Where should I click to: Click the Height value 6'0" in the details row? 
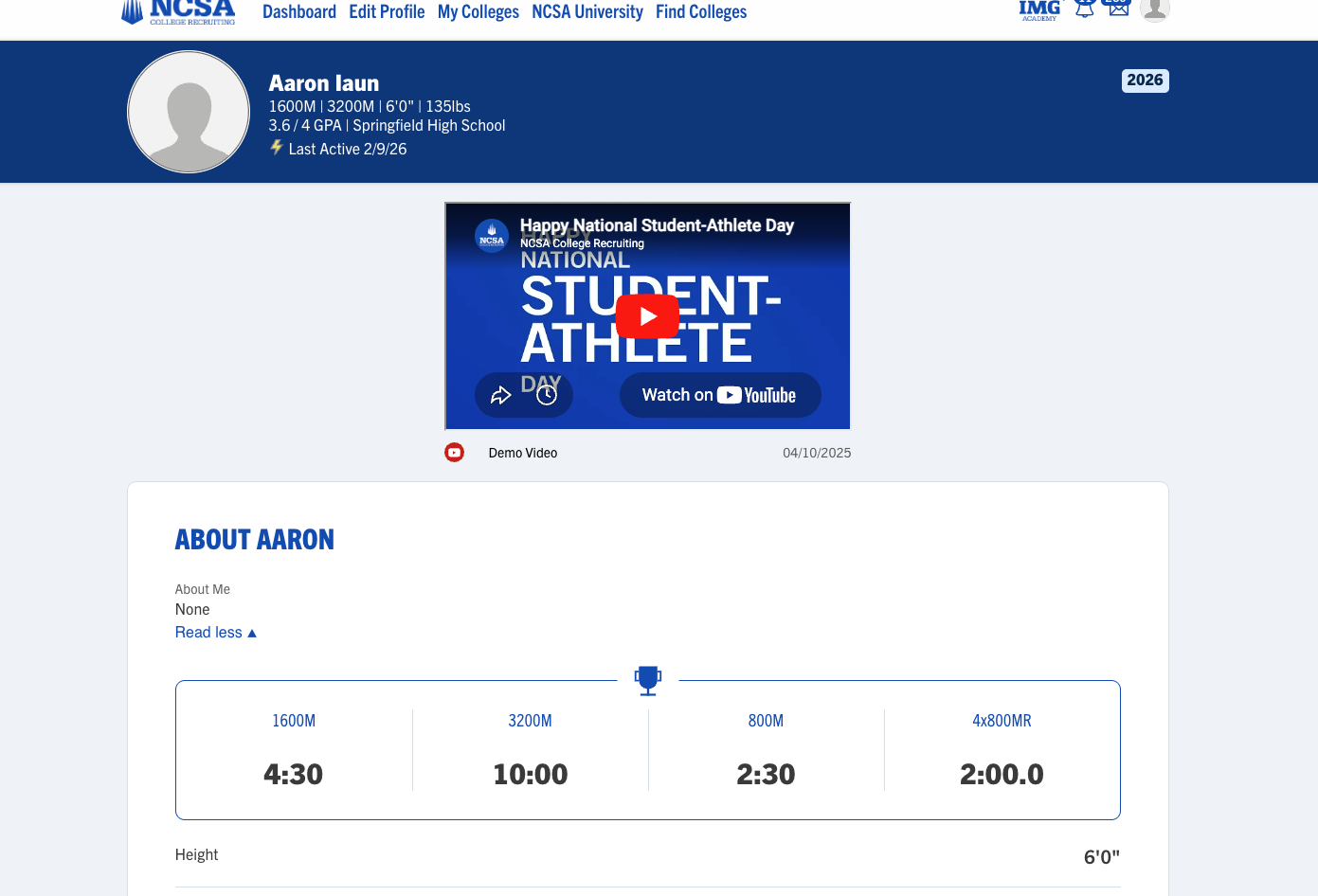click(x=1102, y=857)
